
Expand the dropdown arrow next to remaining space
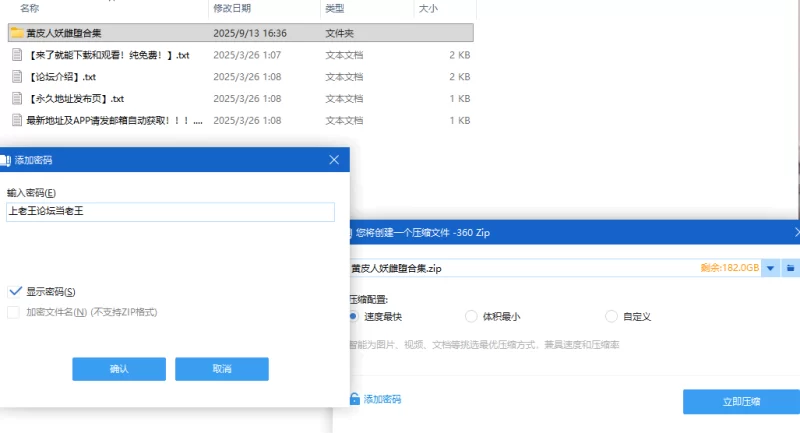click(770, 268)
